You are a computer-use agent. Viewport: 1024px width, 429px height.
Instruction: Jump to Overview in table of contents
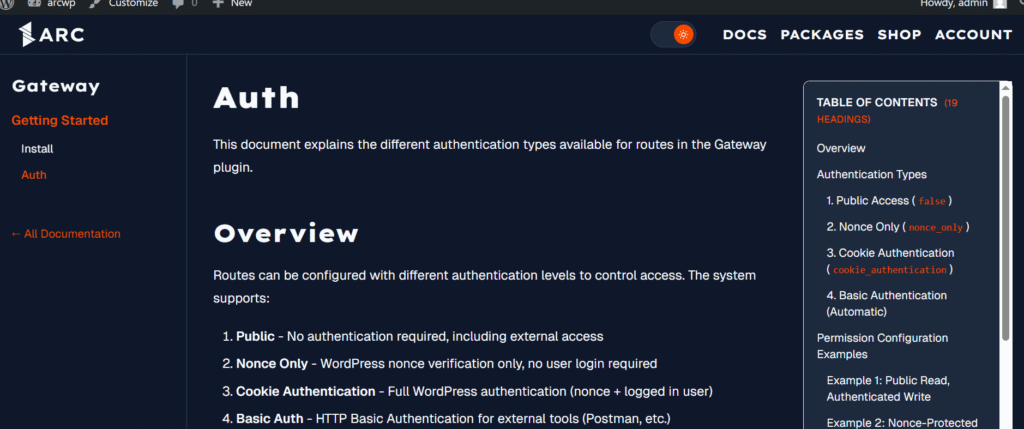click(841, 148)
